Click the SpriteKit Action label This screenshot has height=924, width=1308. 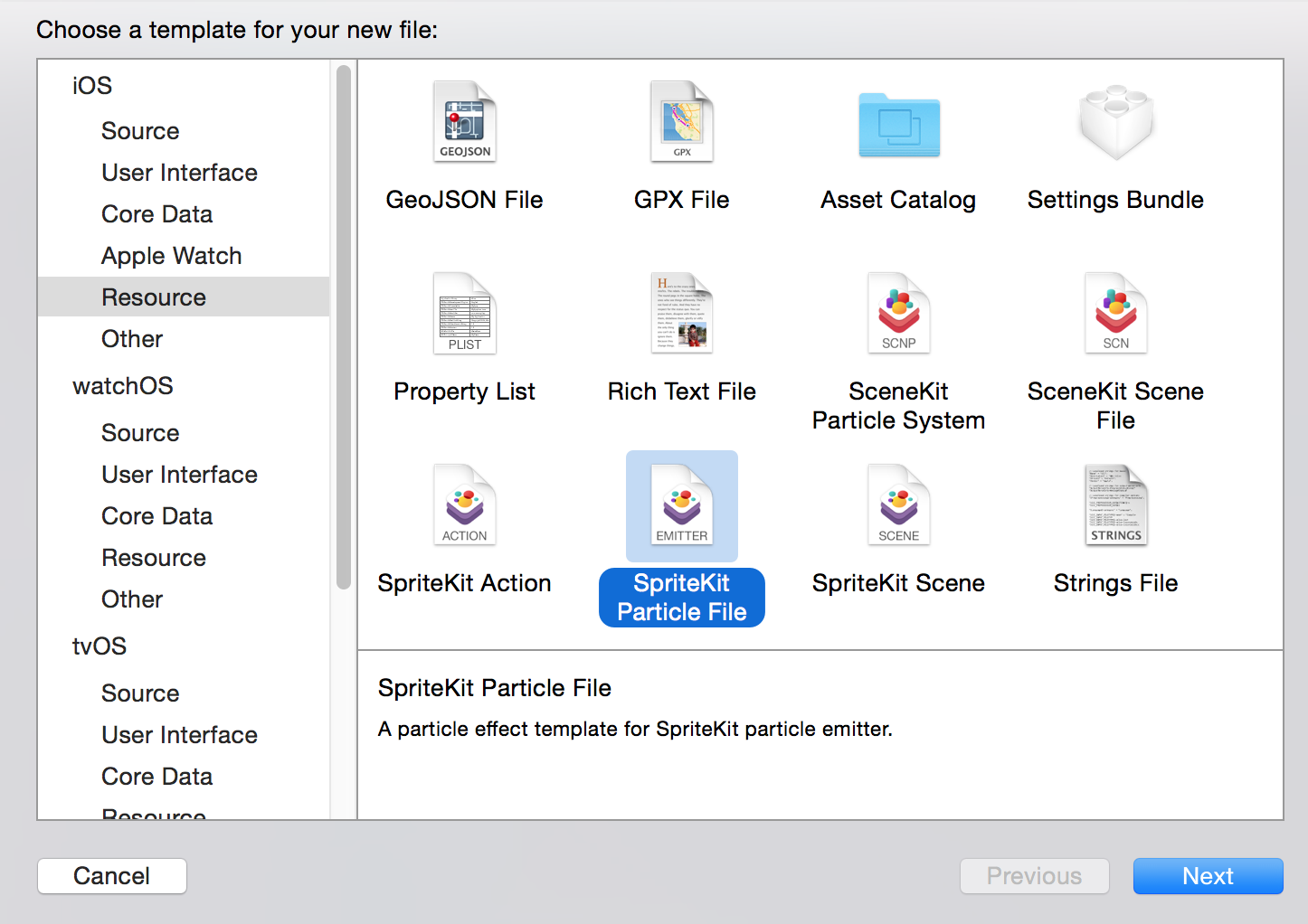coord(465,583)
